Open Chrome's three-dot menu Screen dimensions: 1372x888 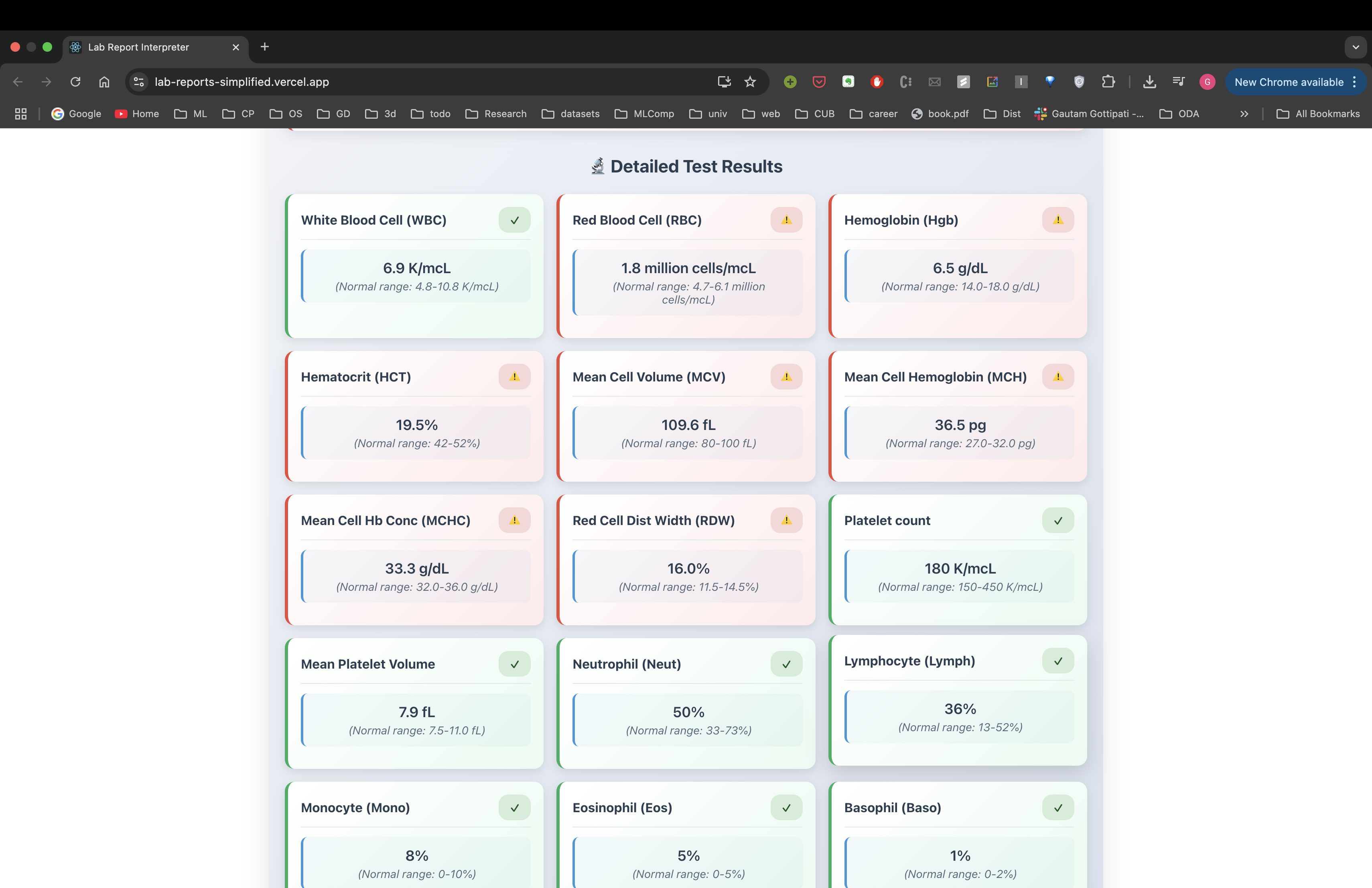tap(1355, 82)
